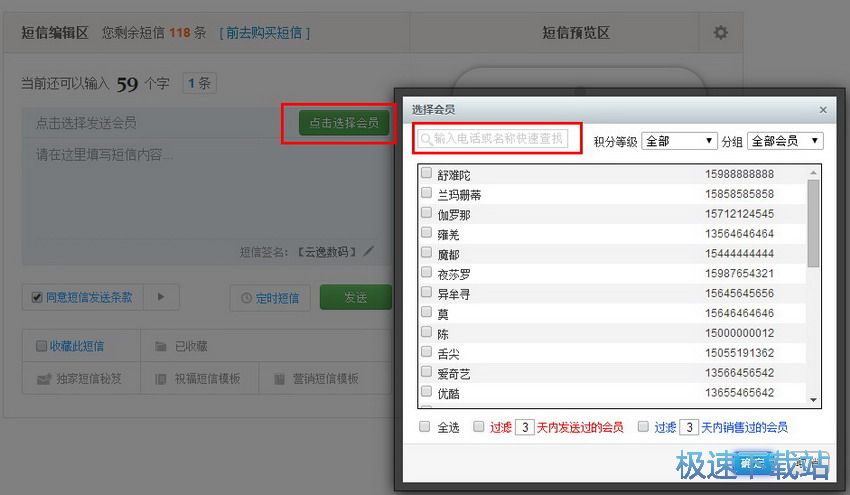
Task: Enable filter for members with recent sales
Action: pyautogui.click(x=643, y=427)
